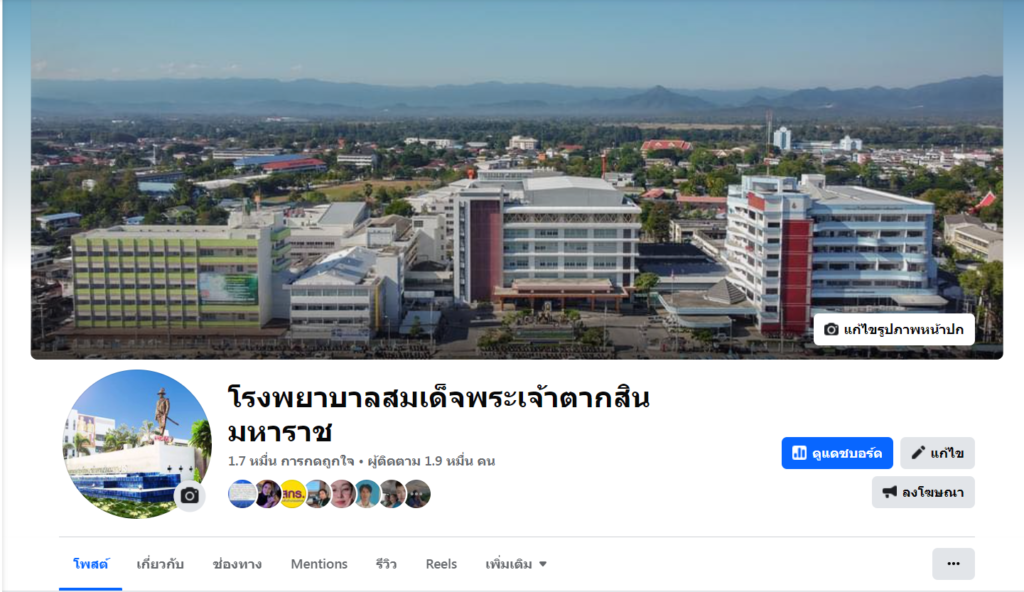The image size is (1024, 592).
Task: Show the Reels tab
Action: tap(441, 564)
